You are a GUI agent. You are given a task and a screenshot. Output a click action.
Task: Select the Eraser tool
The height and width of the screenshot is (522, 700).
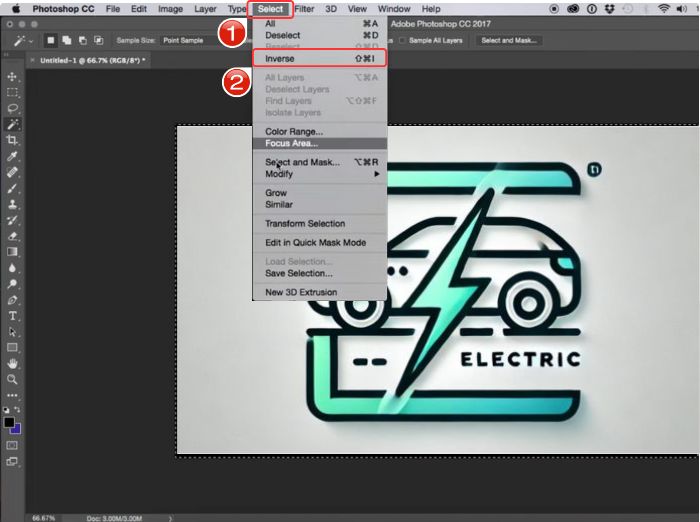(12, 236)
